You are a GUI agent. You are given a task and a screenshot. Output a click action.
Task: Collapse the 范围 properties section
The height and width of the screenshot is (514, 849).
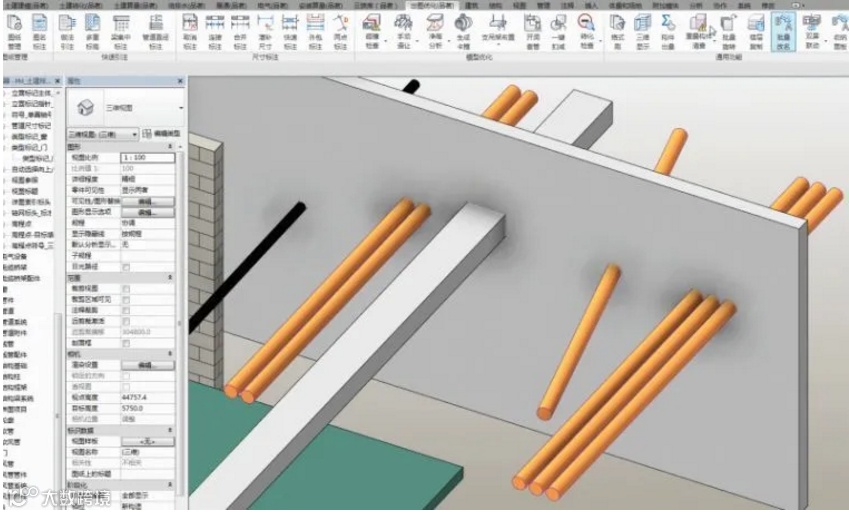pyautogui.click(x=170, y=277)
